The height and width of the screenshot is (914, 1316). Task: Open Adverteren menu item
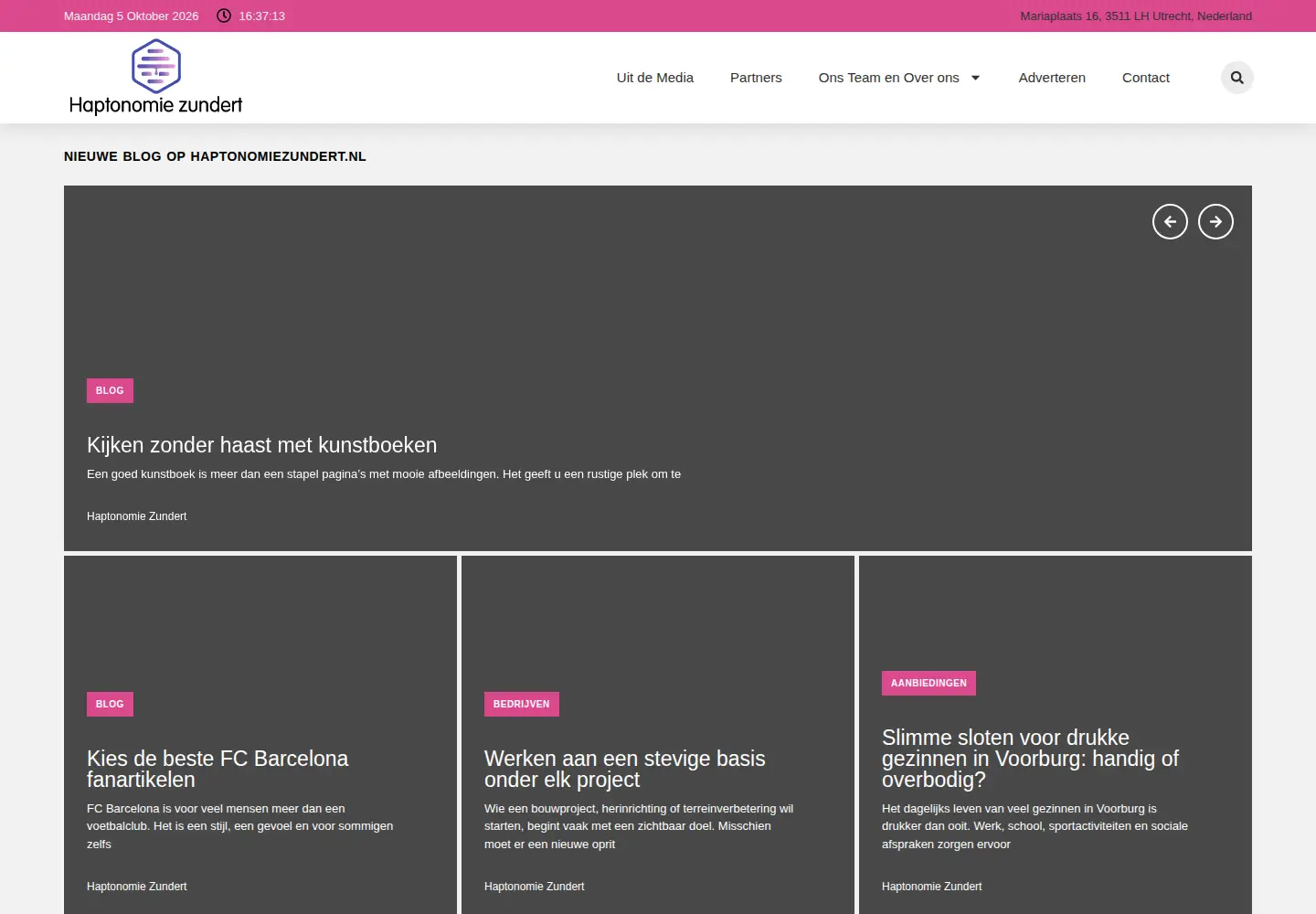pos(1052,78)
